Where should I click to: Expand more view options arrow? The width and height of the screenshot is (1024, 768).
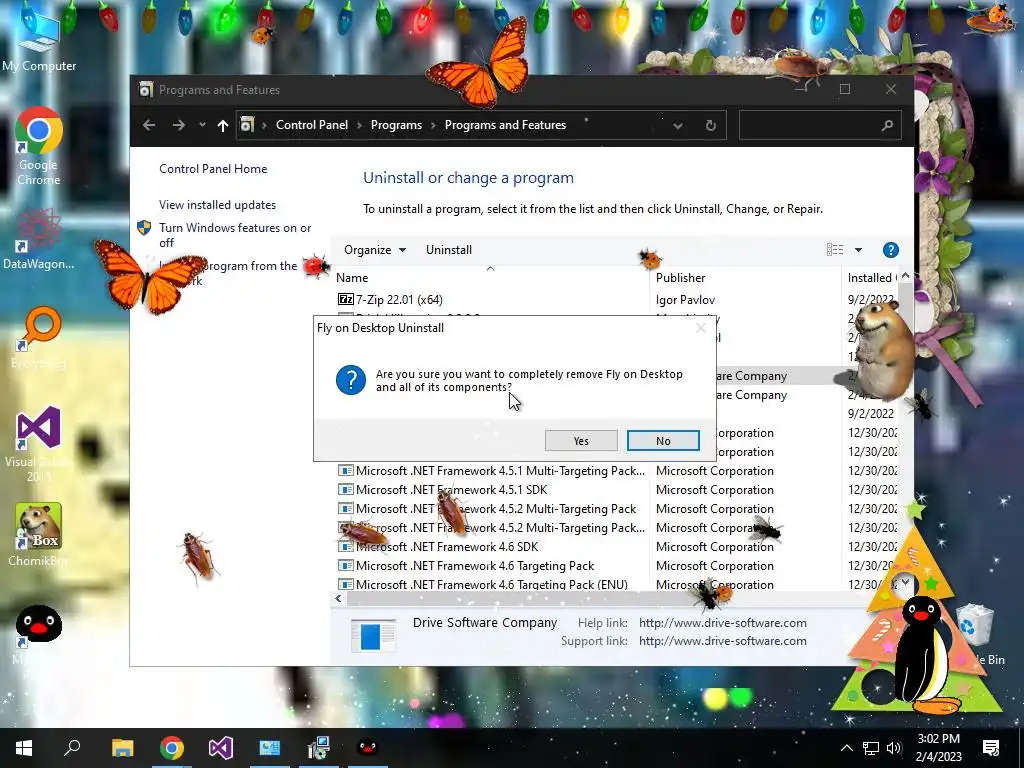(858, 250)
